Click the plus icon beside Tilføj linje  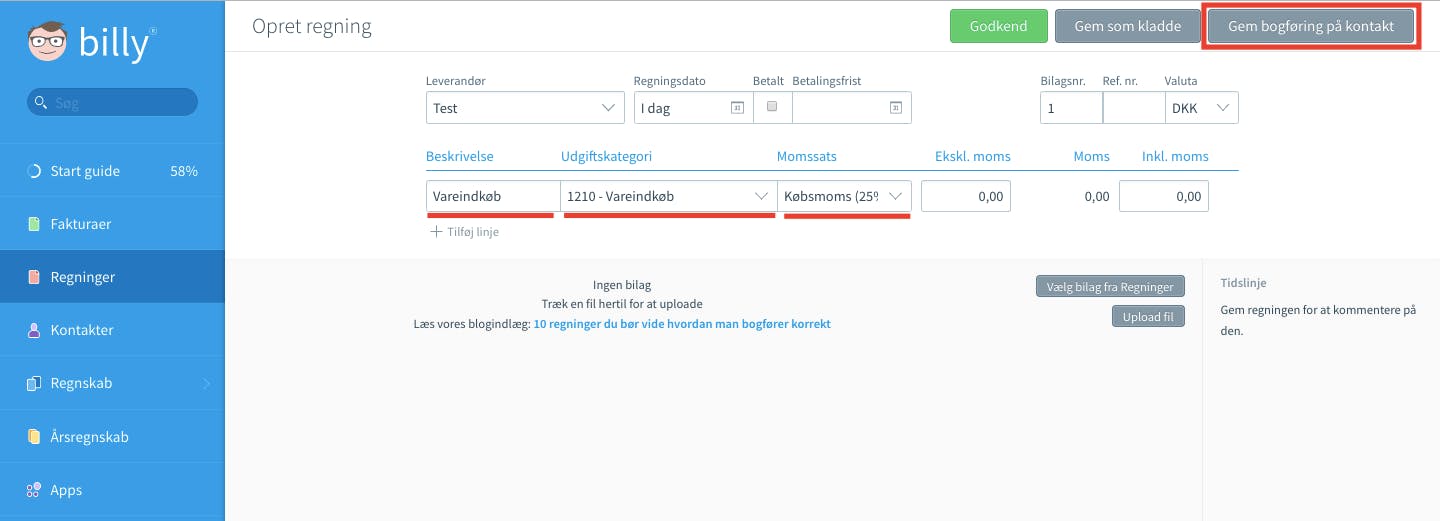(436, 232)
